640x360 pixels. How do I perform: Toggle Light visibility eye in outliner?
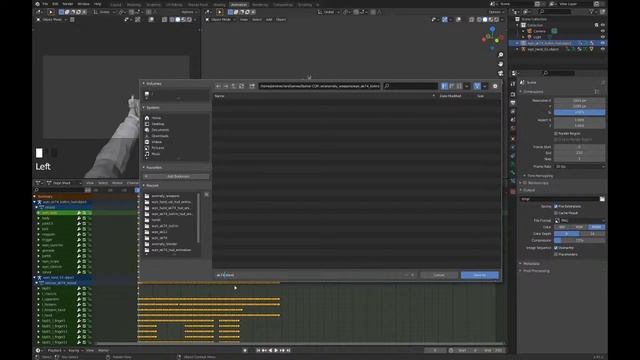point(602,37)
